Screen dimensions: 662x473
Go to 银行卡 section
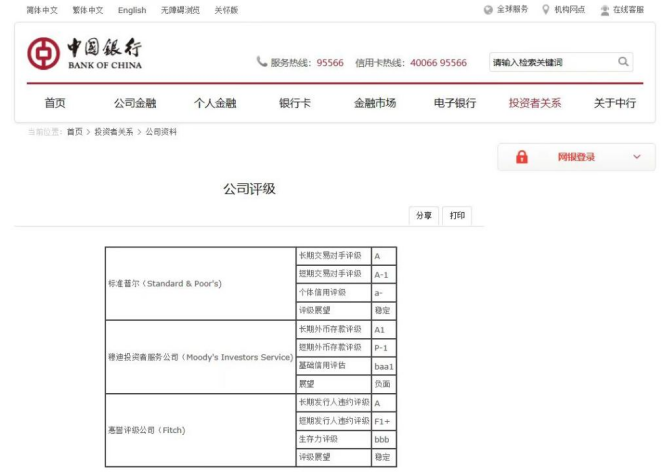point(294,103)
